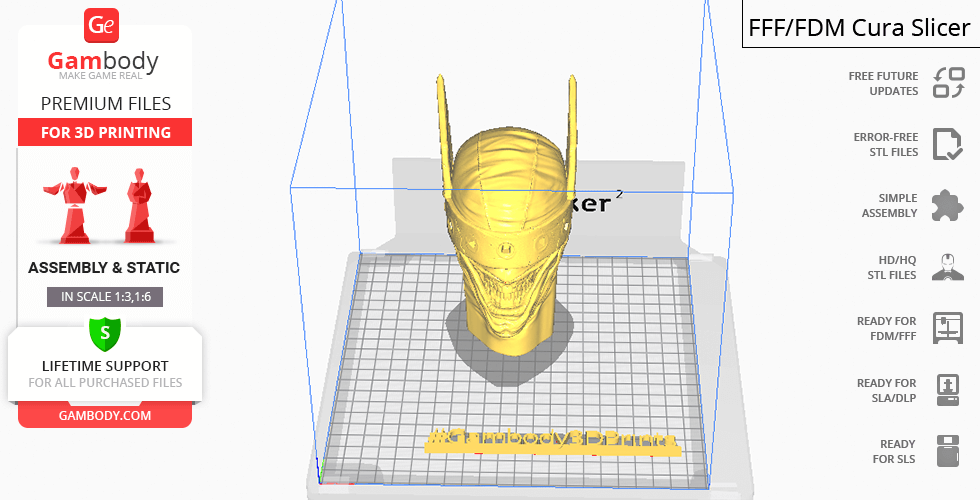
Task: Click the Ready for SLA/DLP icon
Action: pos(947,389)
